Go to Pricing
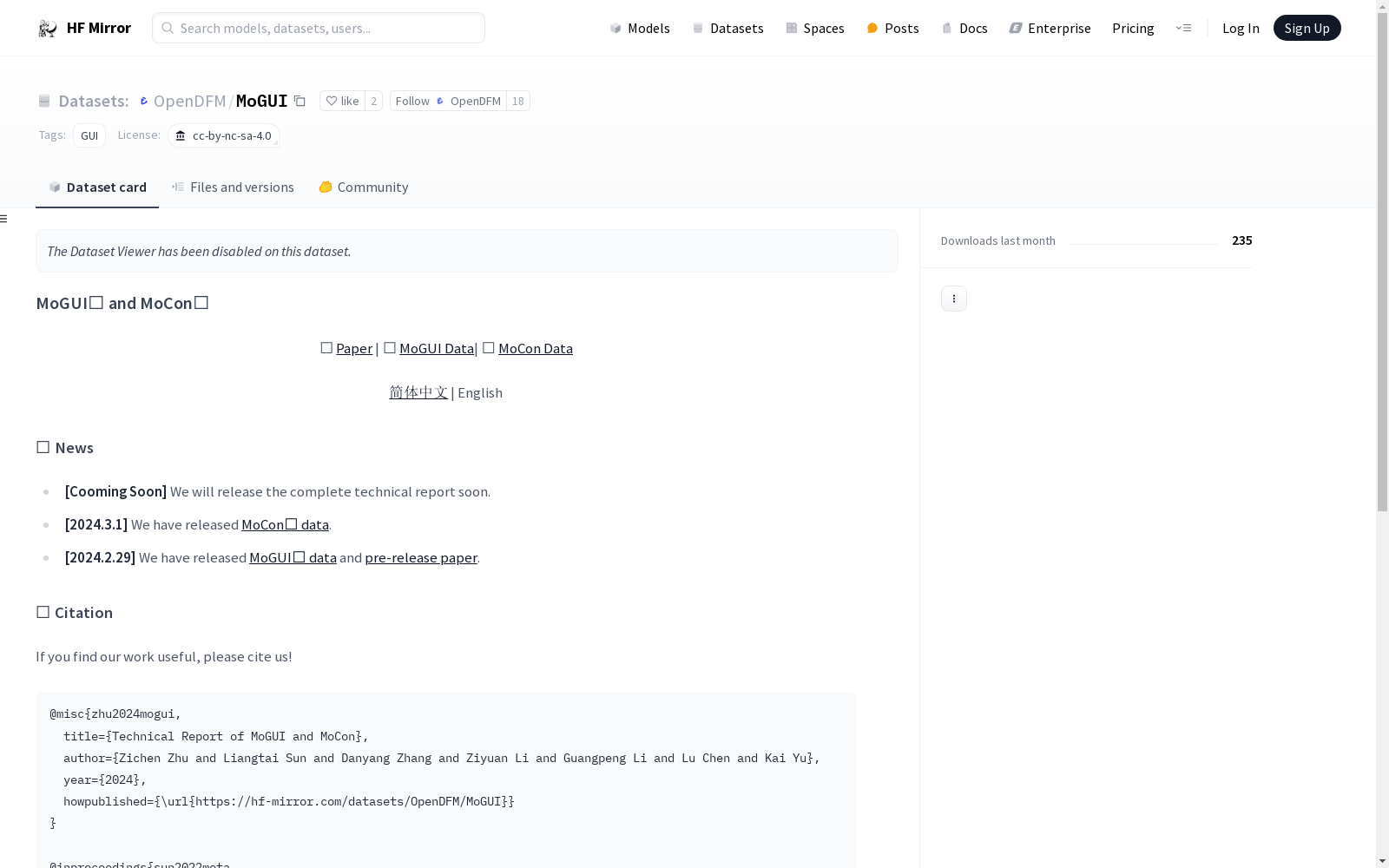1389x868 pixels. pyautogui.click(x=1133, y=28)
